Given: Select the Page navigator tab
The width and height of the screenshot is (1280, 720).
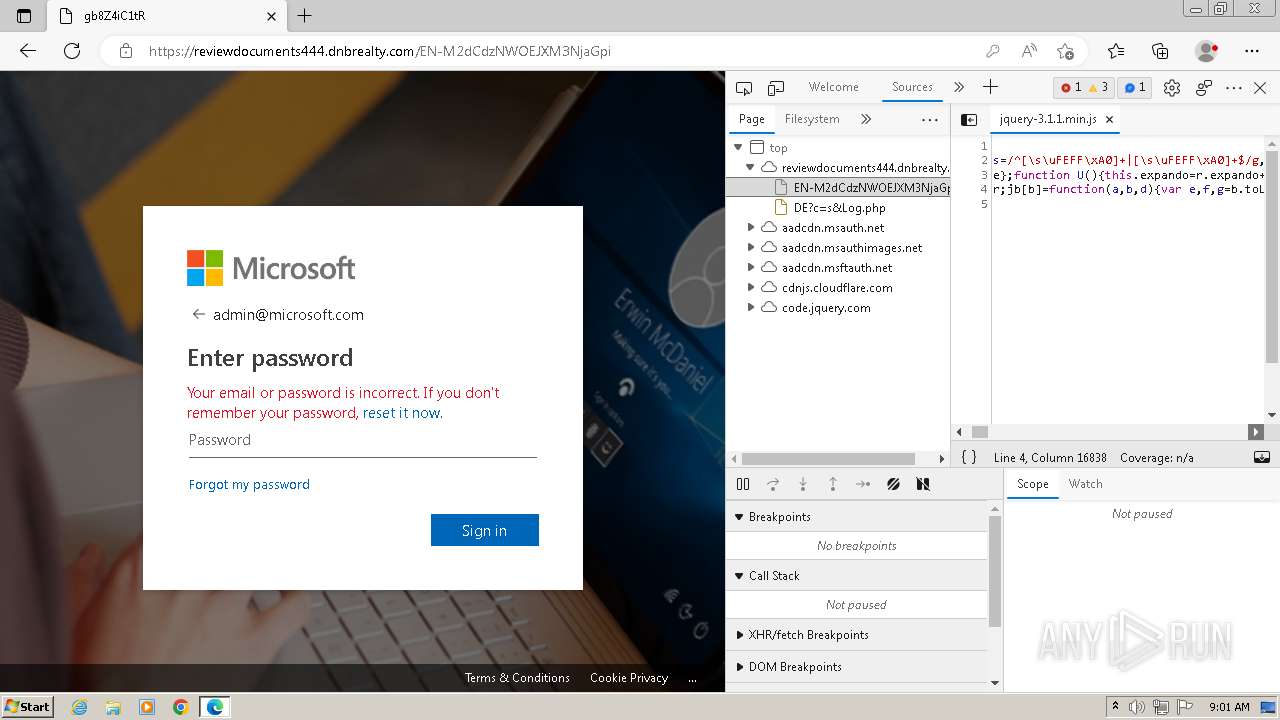Looking at the screenshot, I should (x=751, y=119).
